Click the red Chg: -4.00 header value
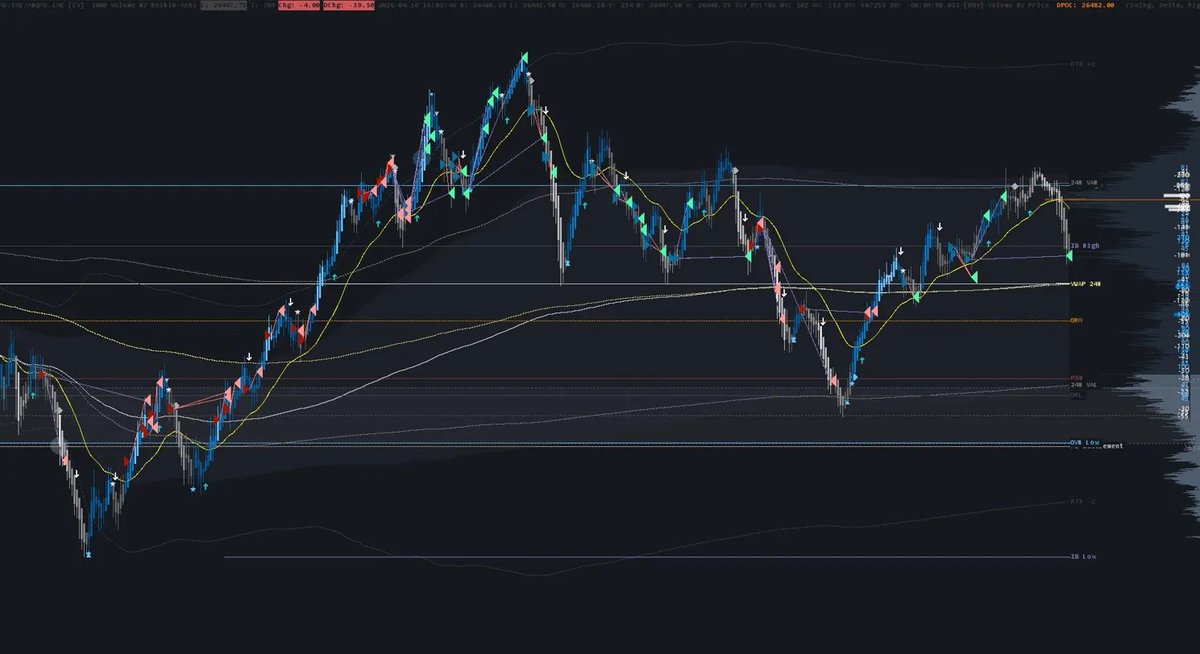 pyautogui.click(x=298, y=5)
